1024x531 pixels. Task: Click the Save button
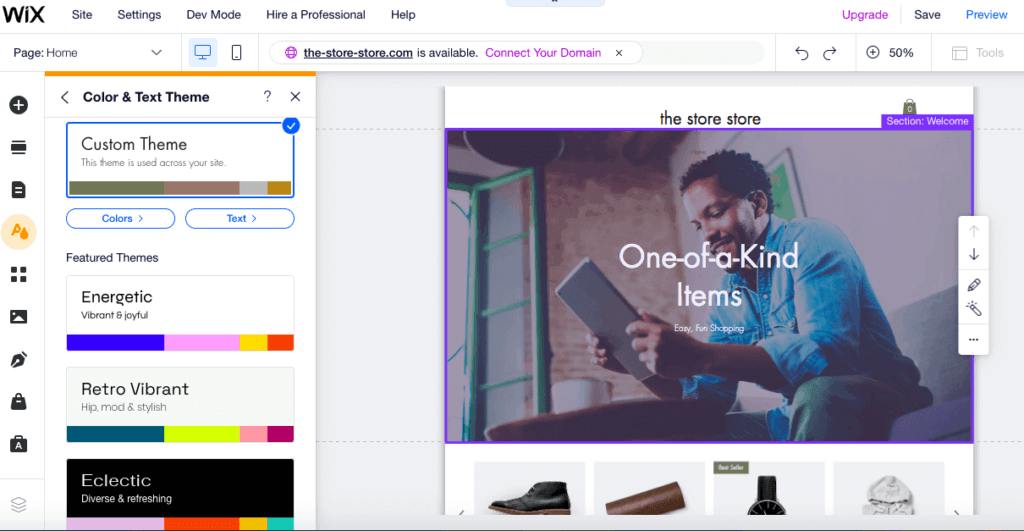tap(927, 14)
